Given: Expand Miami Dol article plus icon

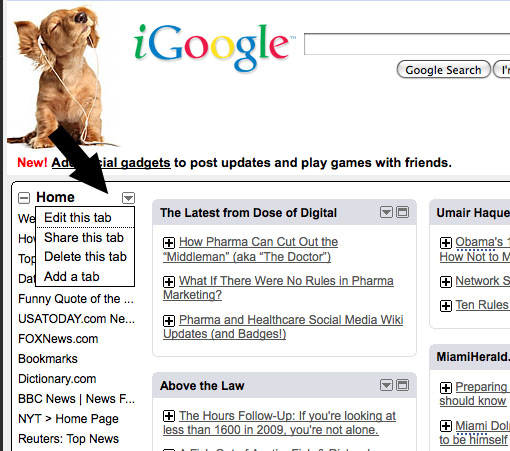Looking at the screenshot, I should (446, 426).
